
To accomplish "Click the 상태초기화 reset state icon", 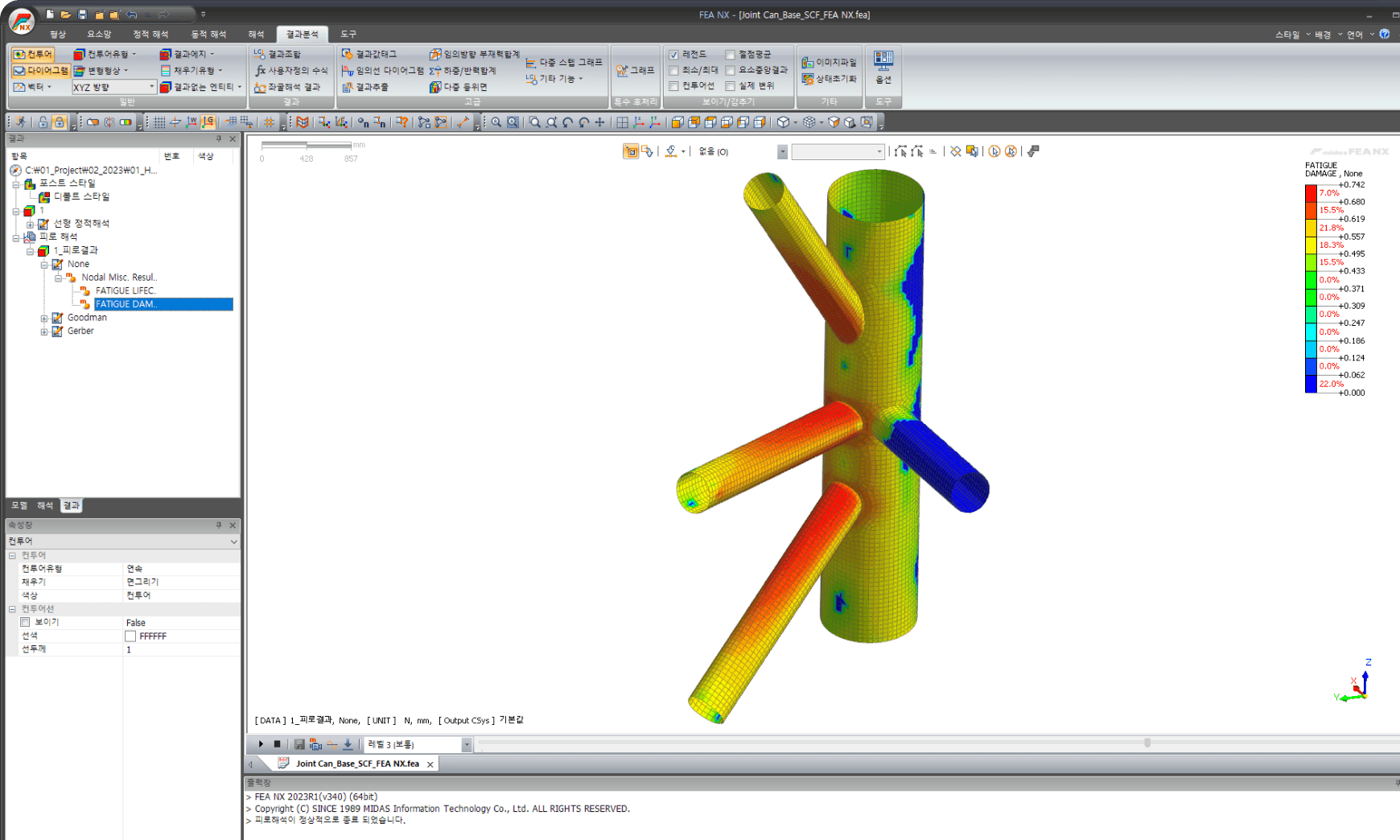I will [829, 79].
